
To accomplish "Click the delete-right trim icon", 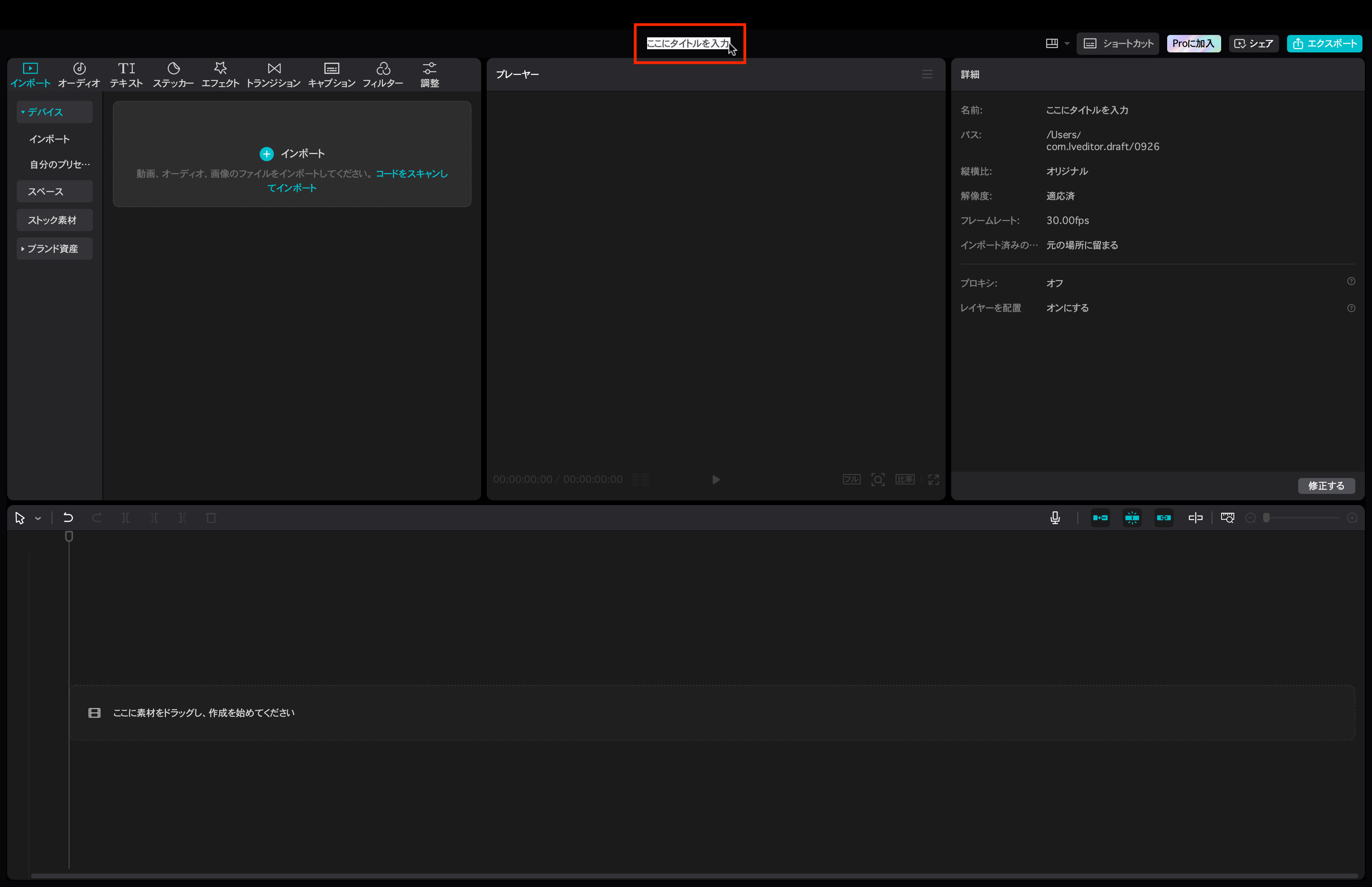I will (183, 518).
